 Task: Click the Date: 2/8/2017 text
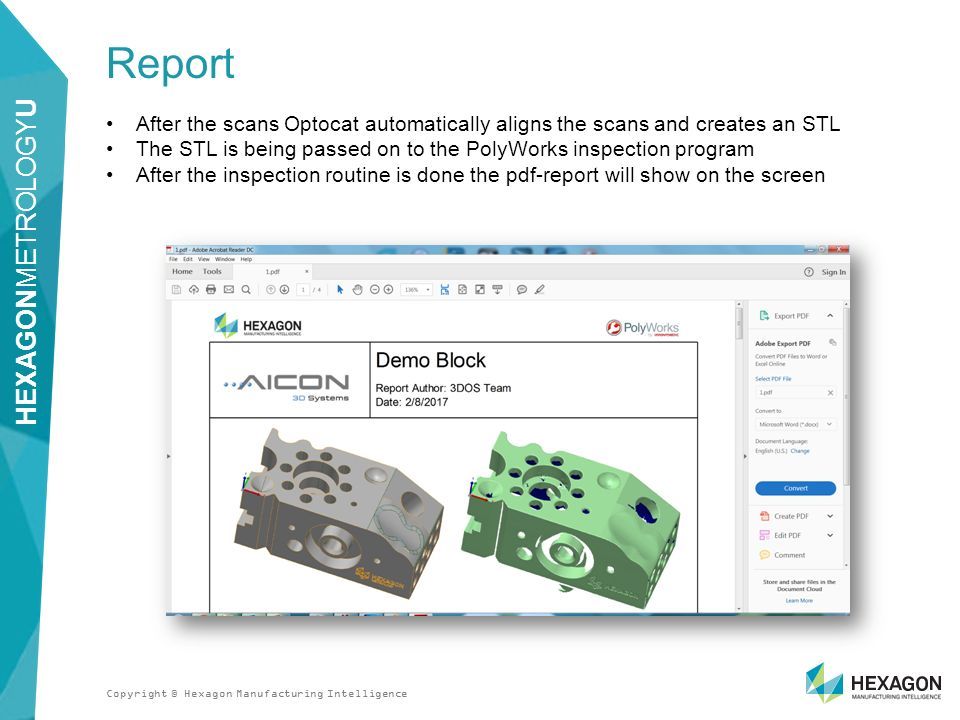click(411, 402)
